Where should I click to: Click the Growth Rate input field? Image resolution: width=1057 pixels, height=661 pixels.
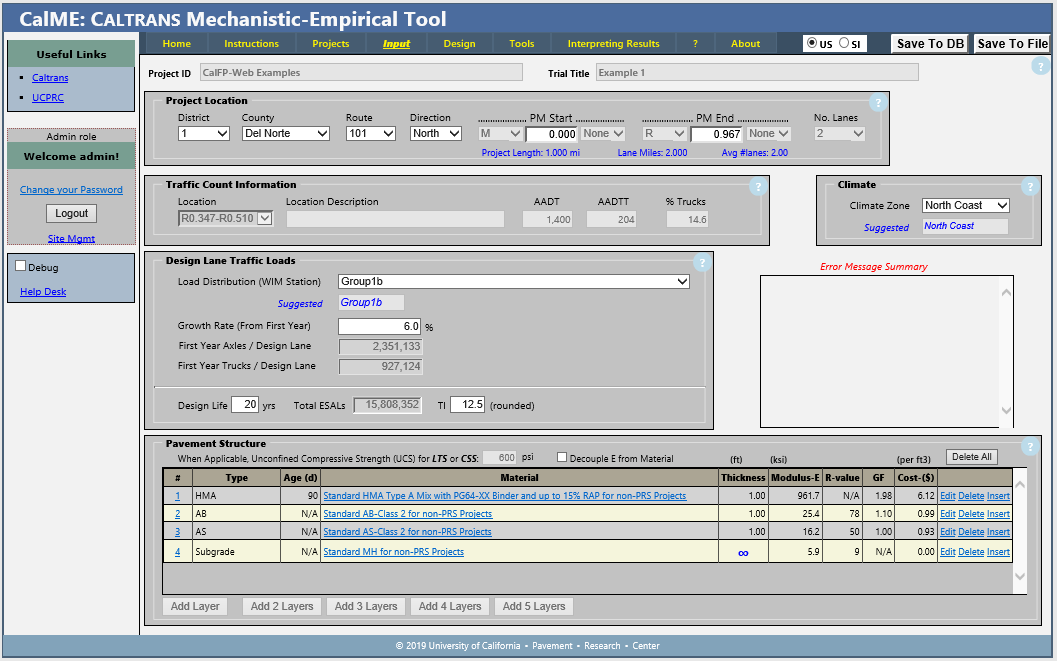coord(380,326)
